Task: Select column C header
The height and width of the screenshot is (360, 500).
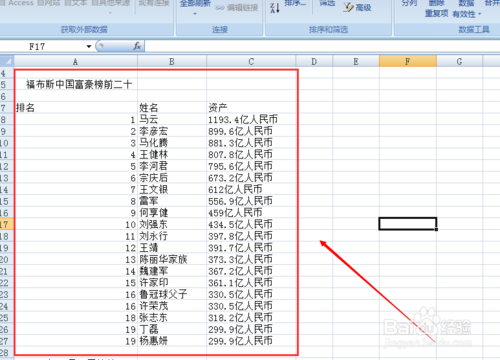Action: click(x=251, y=61)
